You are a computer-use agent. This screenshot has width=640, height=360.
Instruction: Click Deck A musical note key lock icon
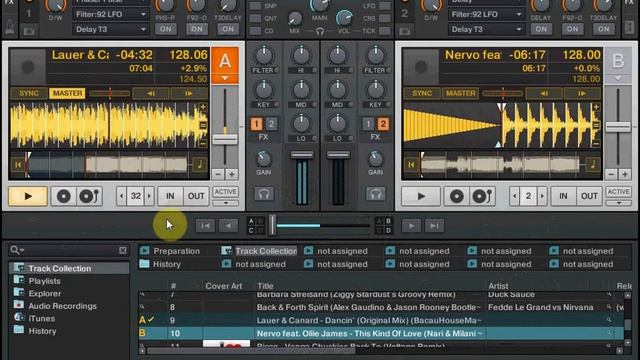tap(200, 164)
